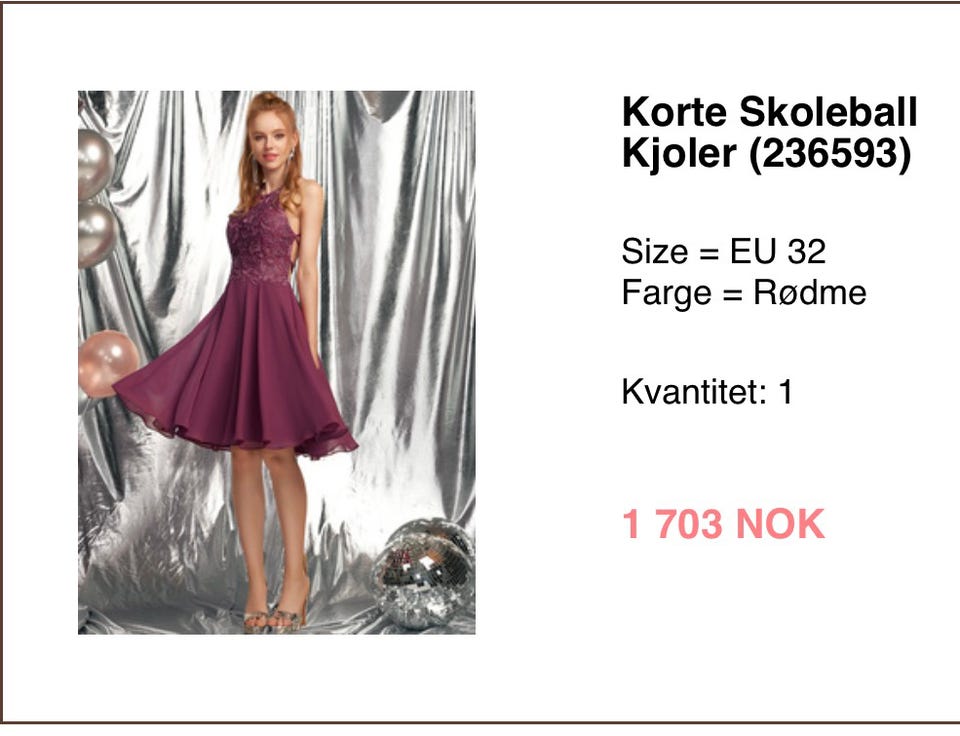Click the Size = EU 32 line
The height and width of the screenshot is (736, 960).
pos(724,251)
